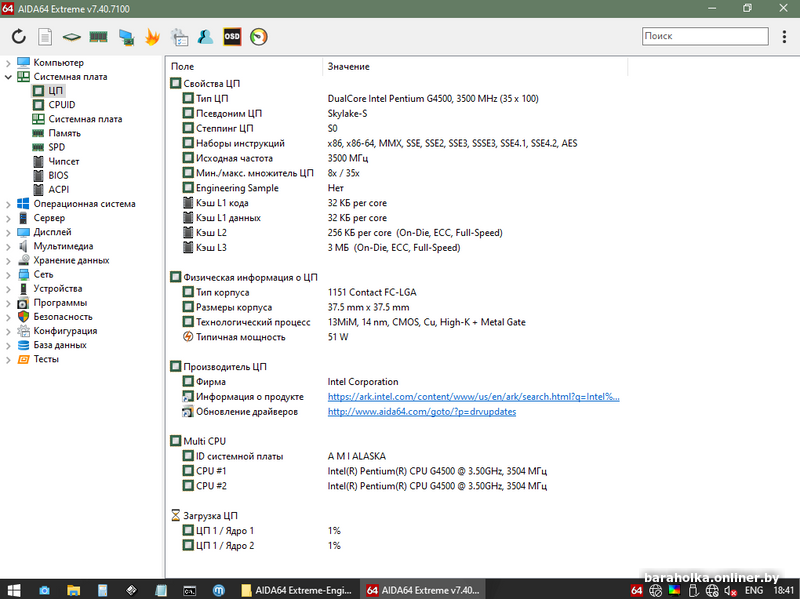Expand the Компьютер tree node
800x599 pixels.
(x=8, y=62)
